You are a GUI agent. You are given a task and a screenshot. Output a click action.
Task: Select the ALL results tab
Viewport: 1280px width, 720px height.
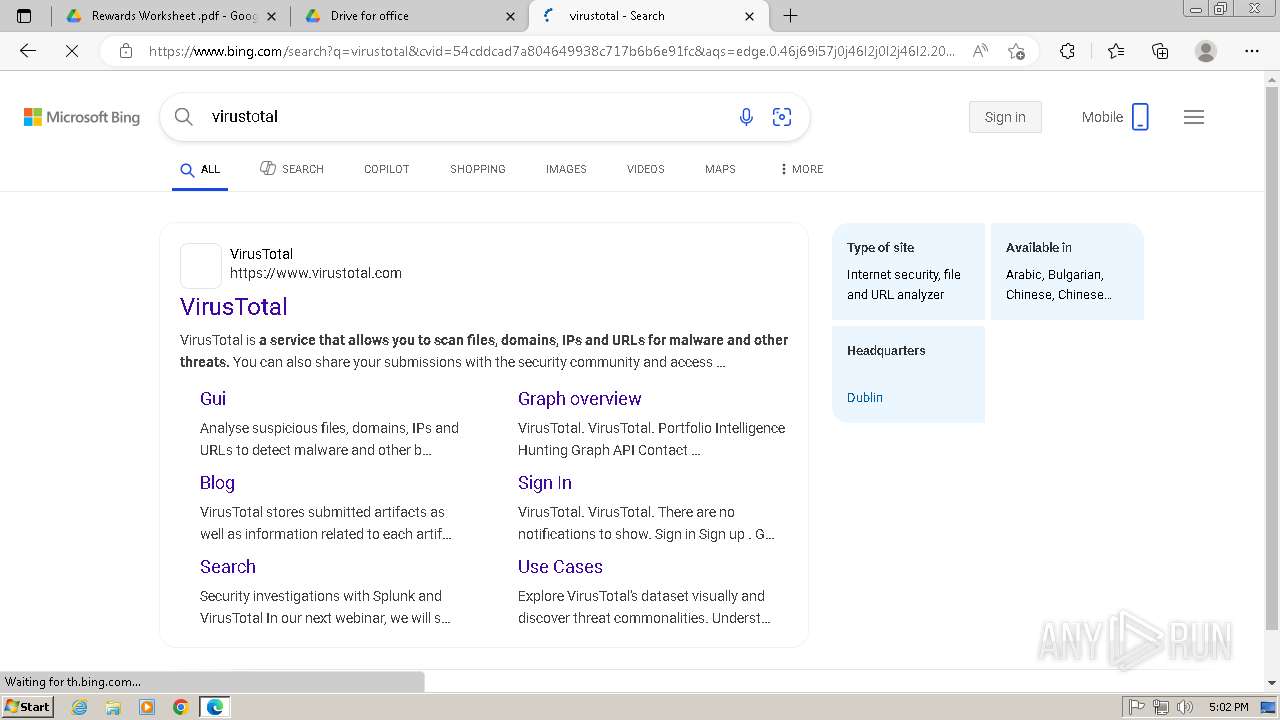(200, 169)
